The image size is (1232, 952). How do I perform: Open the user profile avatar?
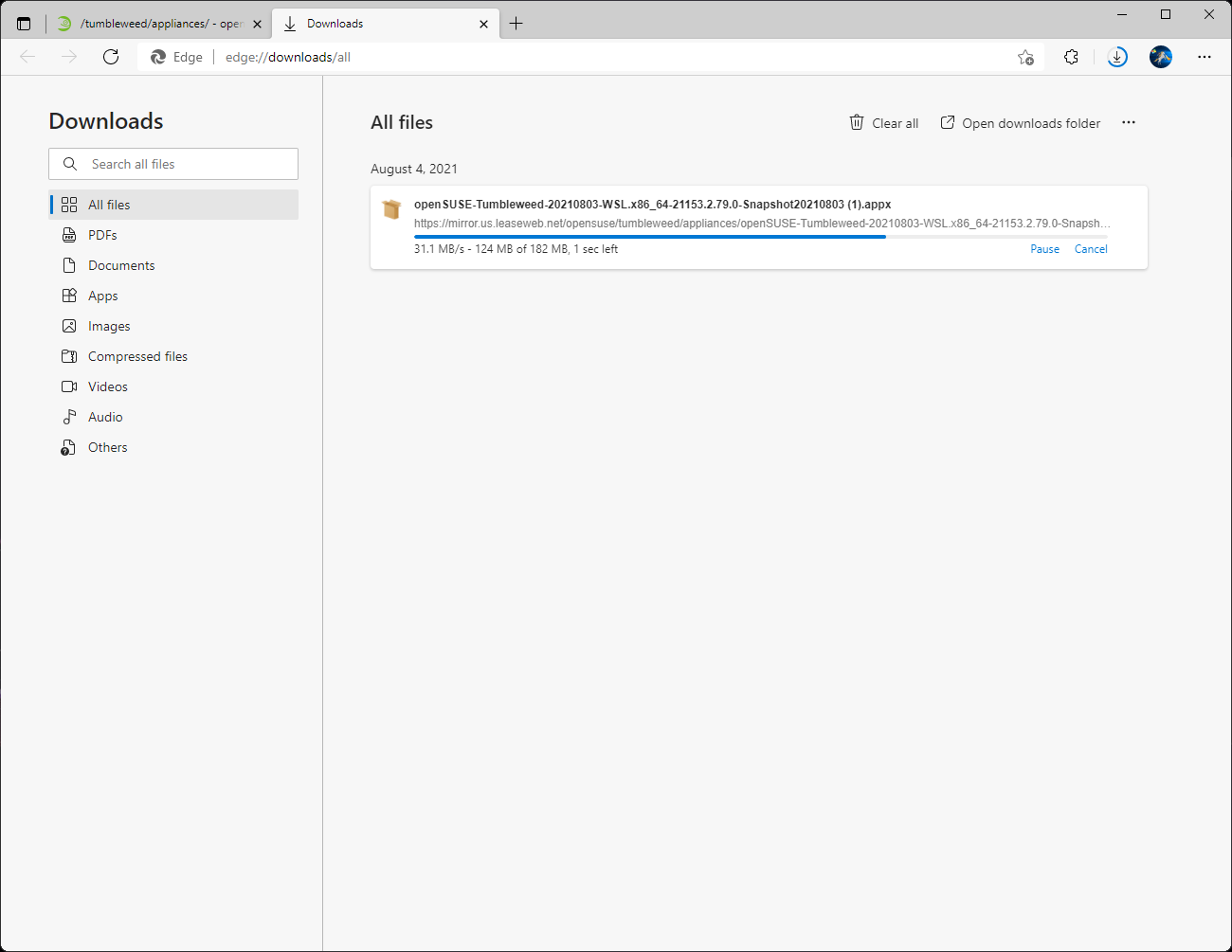tap(1161, 57)
